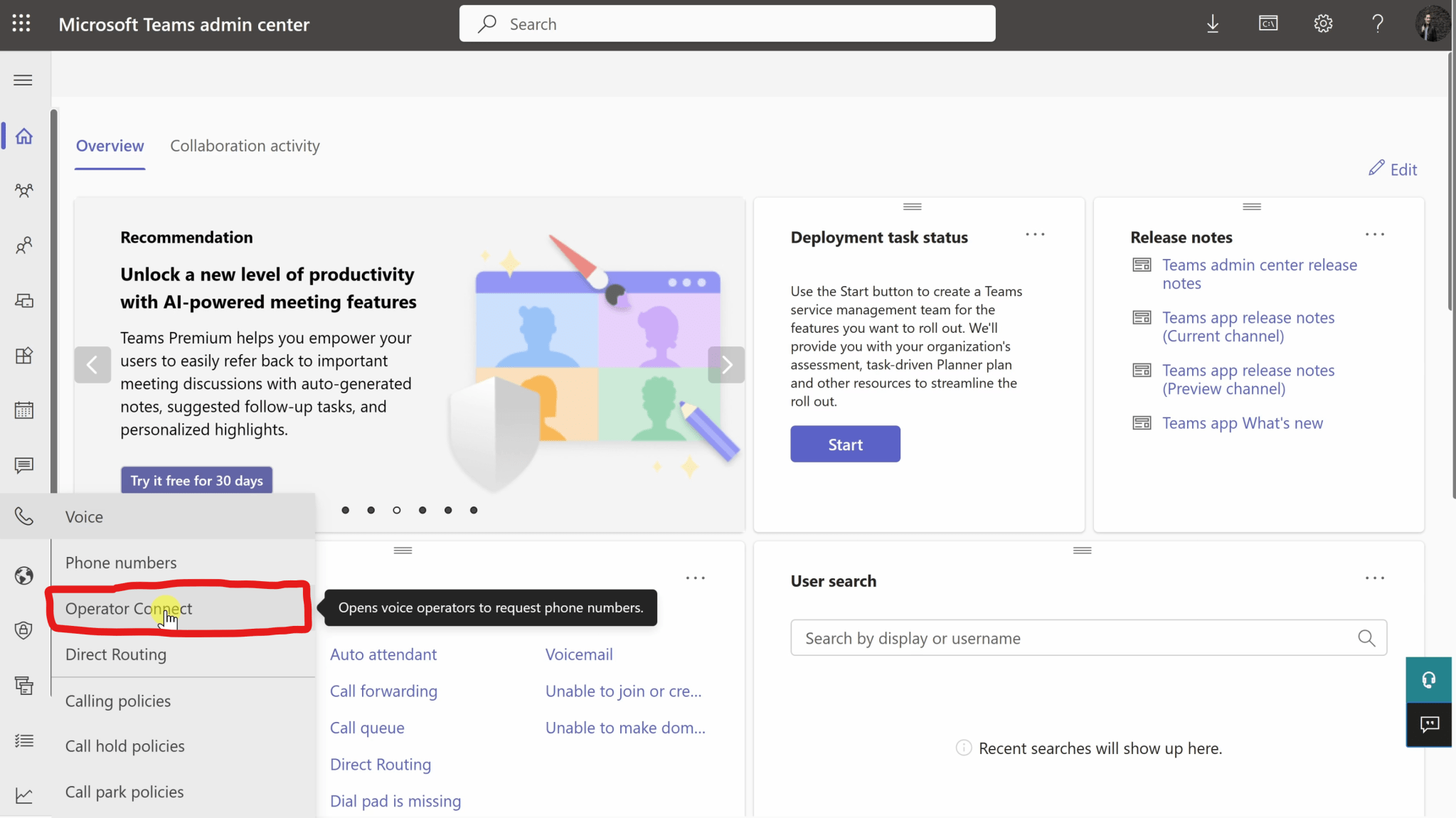Click the headset support icon button
The height and width of the screenshot is (818, 1456).
pos(1428,680)
